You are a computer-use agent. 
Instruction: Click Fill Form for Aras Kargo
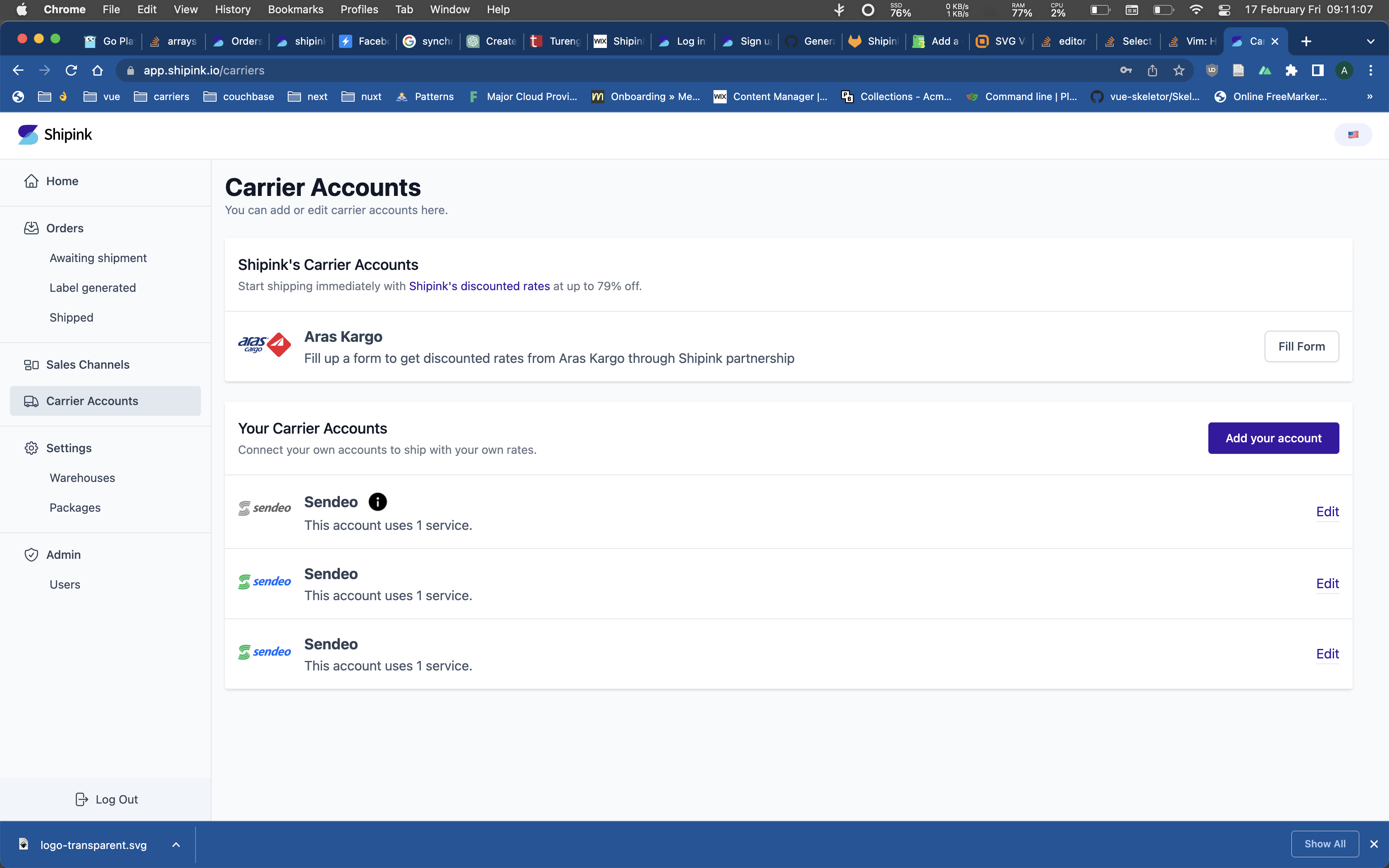pyautogui.click(x=1301, y=346)
